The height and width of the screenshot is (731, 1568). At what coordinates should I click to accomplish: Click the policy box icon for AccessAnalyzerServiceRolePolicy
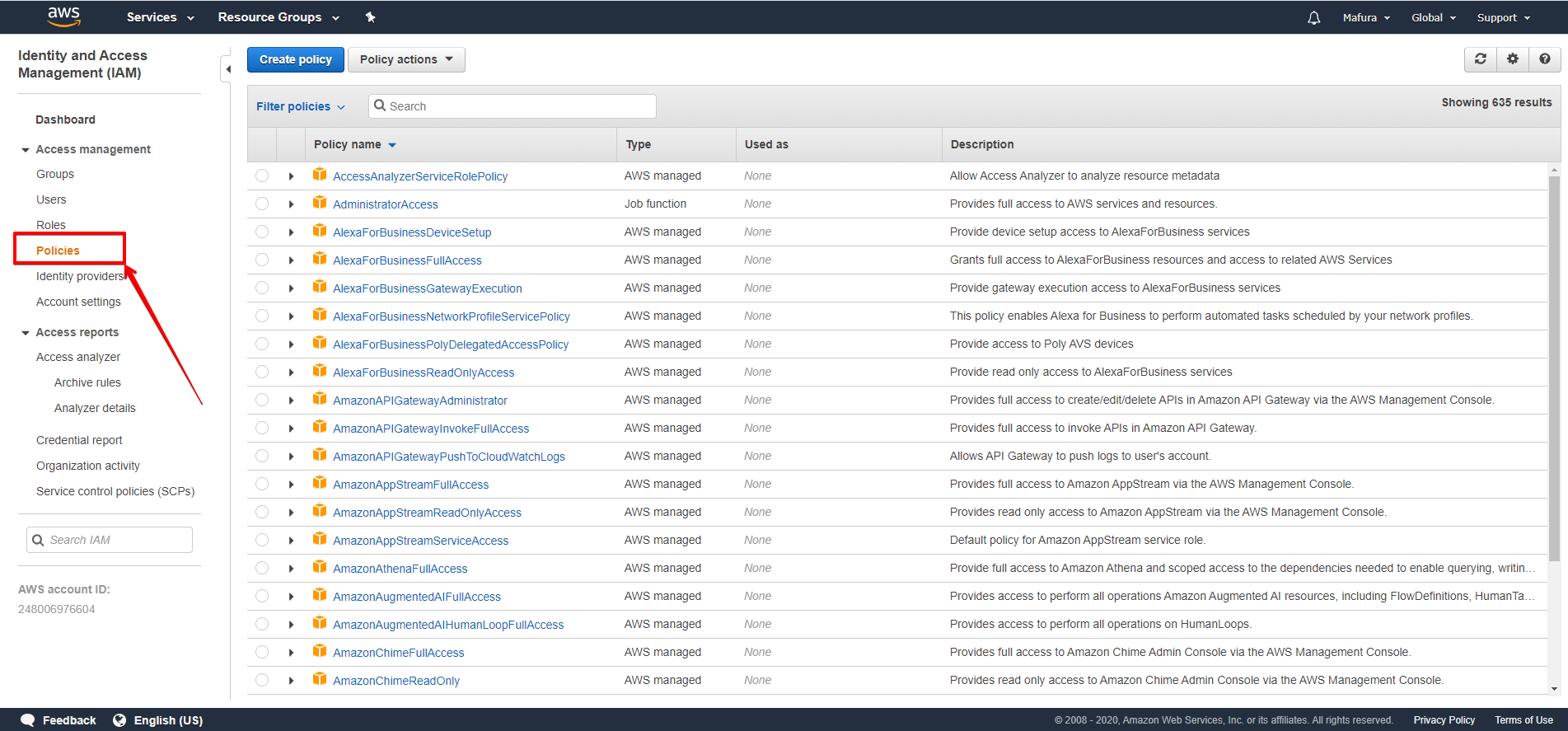[320, 175]
